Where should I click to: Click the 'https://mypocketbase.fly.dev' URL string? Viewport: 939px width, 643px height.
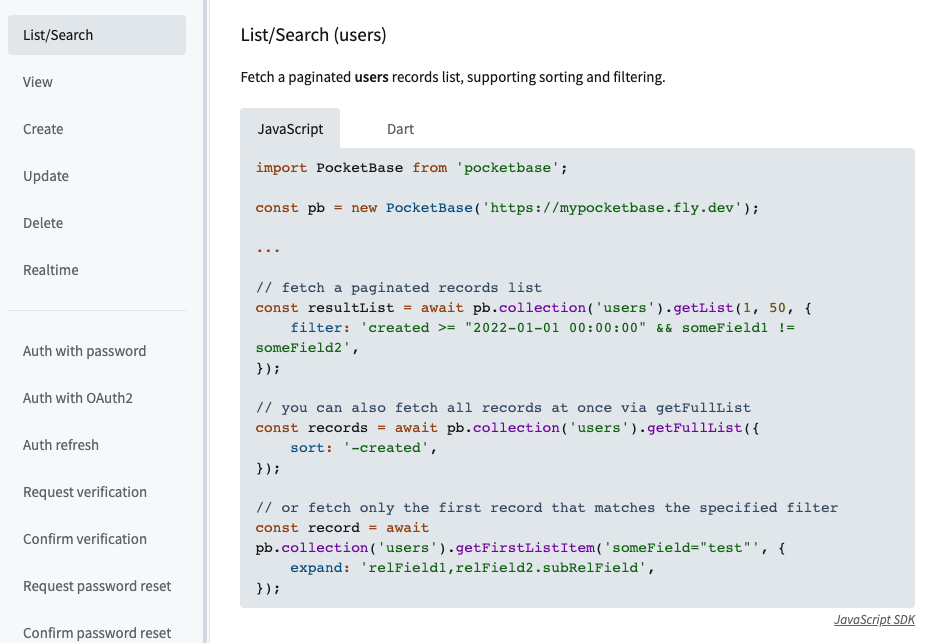[x=612, y=208]
